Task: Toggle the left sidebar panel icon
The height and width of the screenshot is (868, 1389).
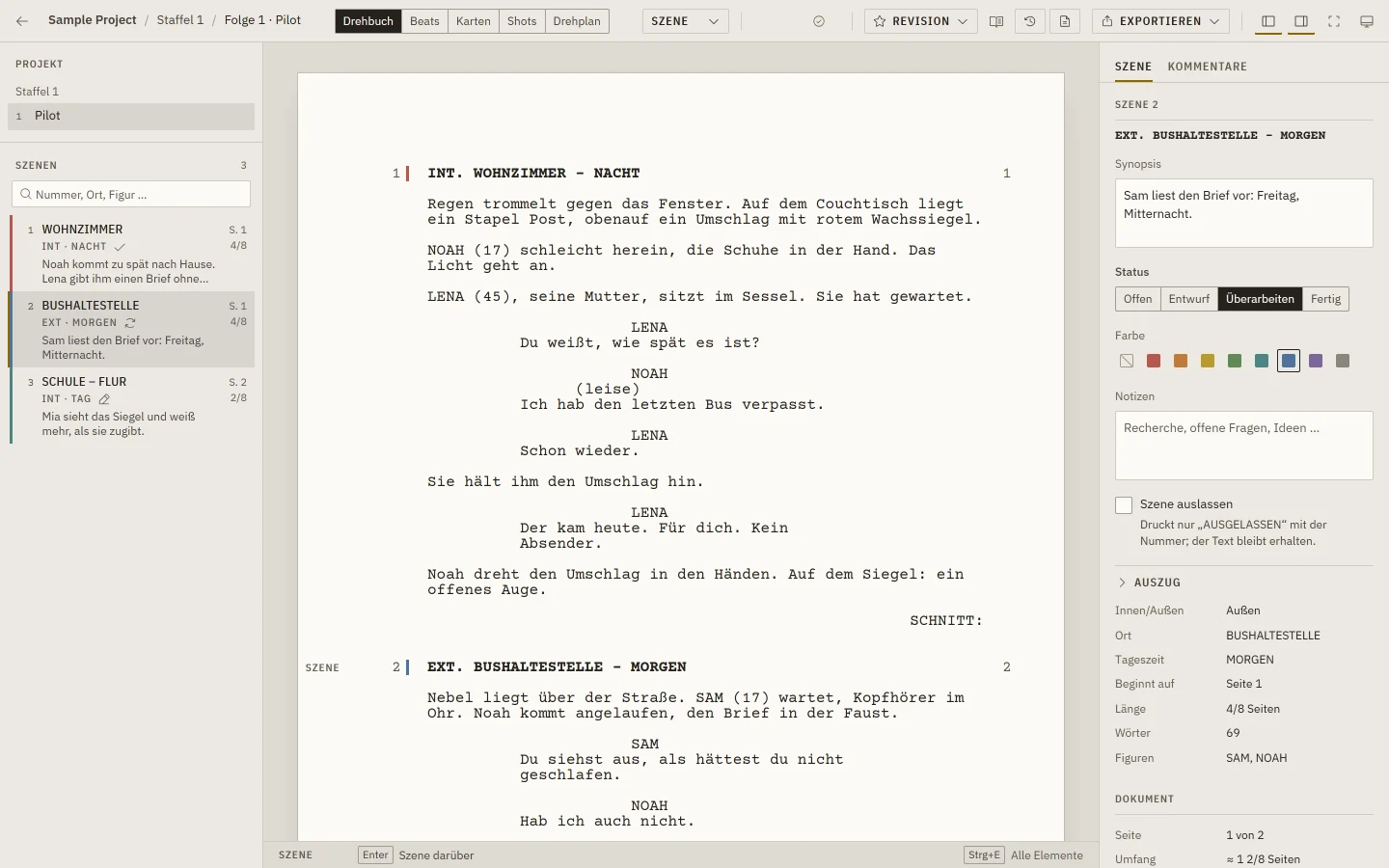Action: point(1268,21)
